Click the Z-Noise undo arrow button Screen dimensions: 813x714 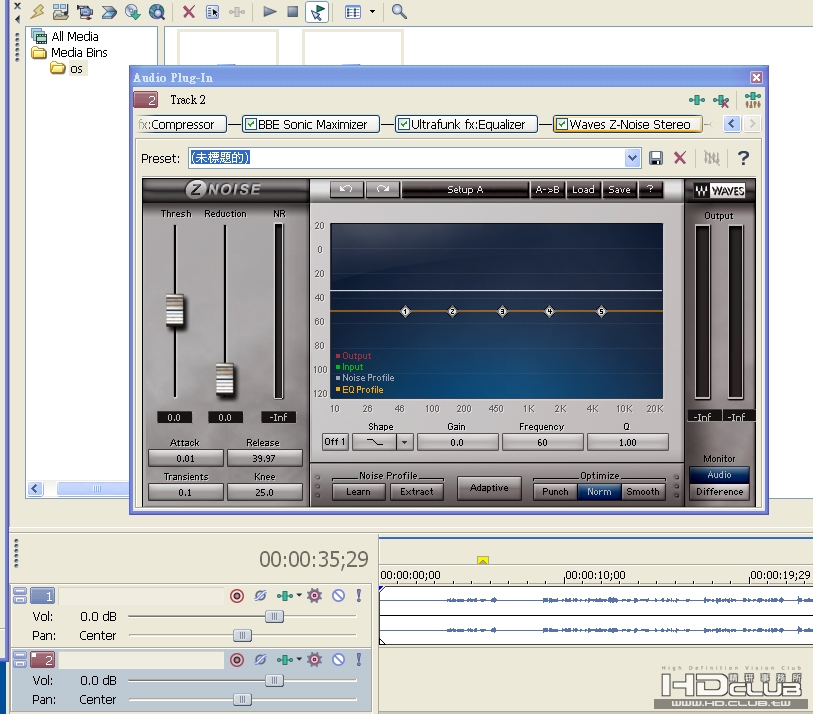(x=346, y=189)
